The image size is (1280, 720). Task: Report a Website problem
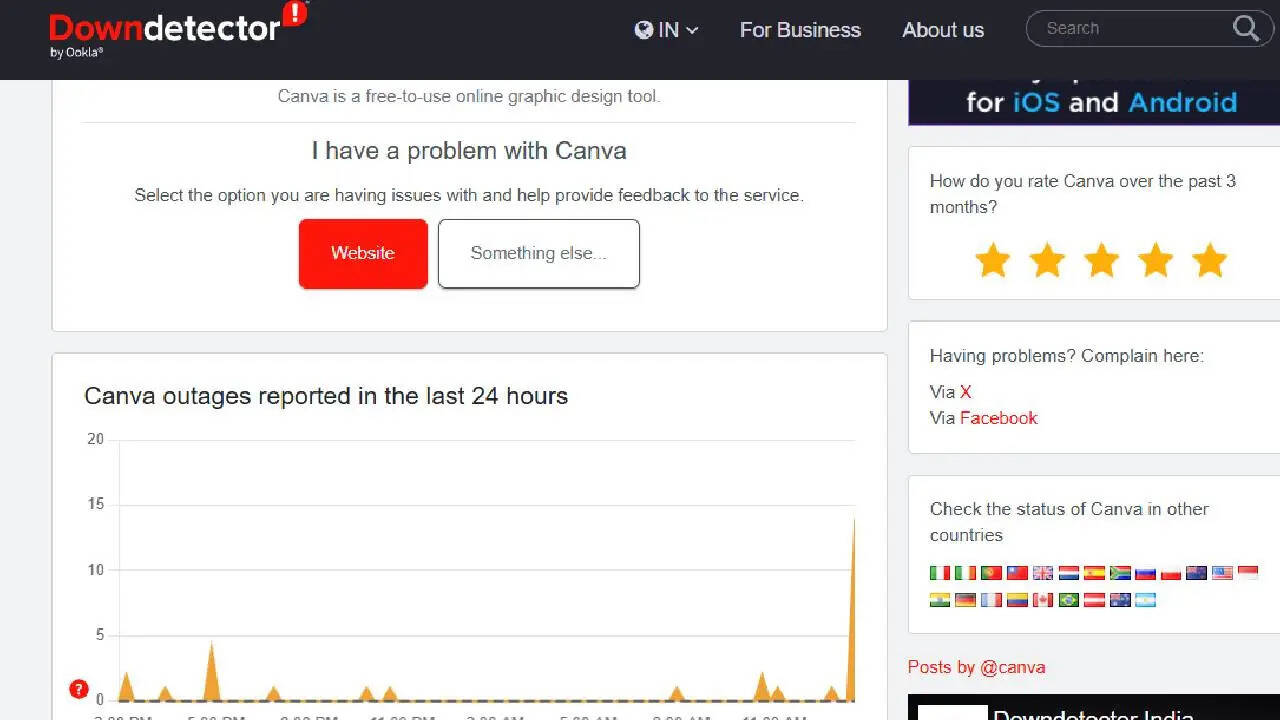[x=363, y=254]
